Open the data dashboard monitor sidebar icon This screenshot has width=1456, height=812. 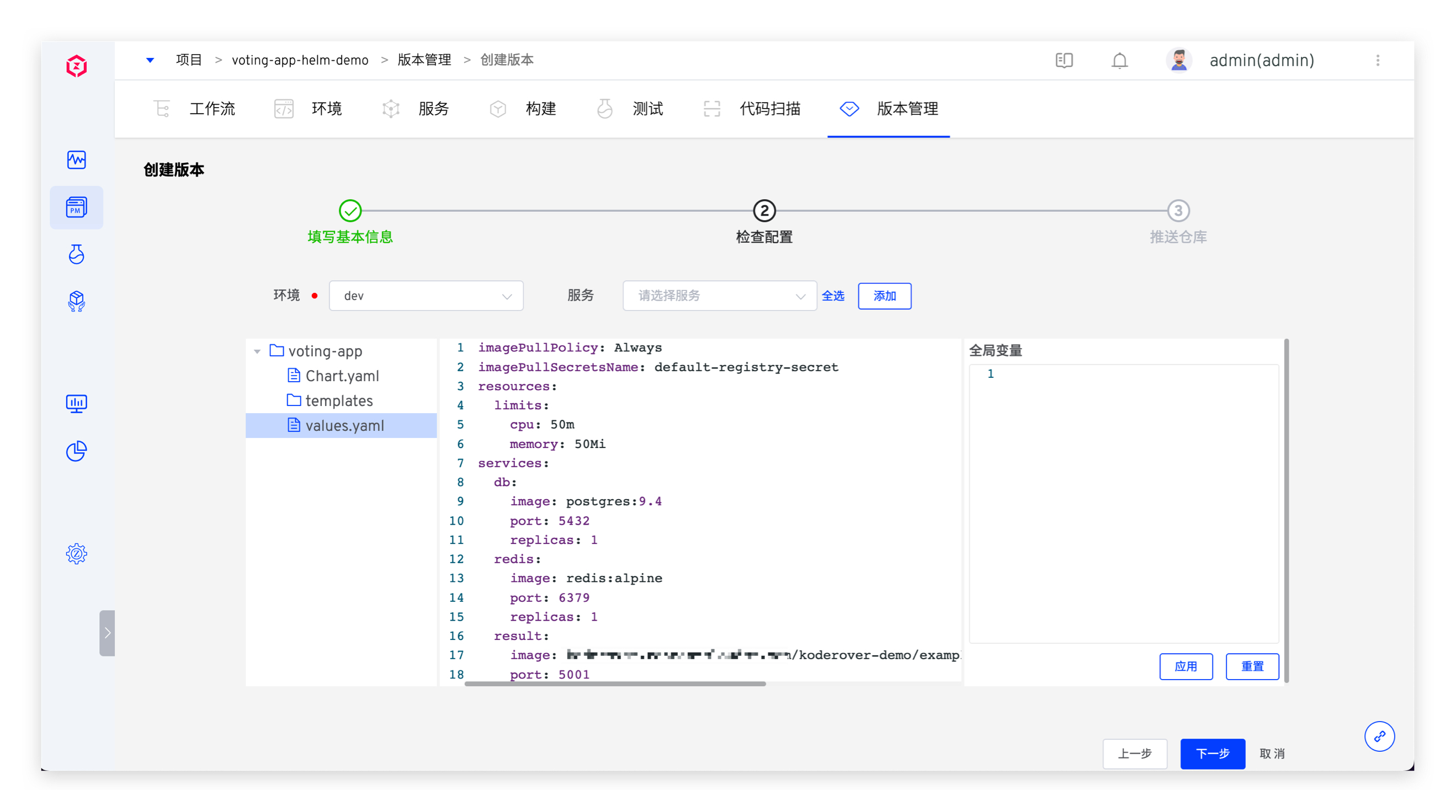click(76, 403)
